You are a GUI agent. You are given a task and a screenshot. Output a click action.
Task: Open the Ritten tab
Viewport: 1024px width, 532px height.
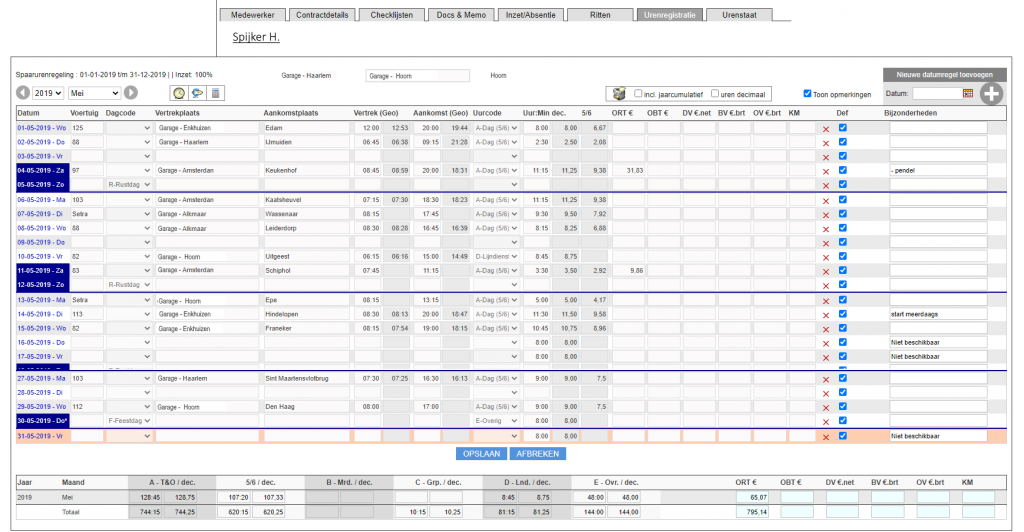600,15
